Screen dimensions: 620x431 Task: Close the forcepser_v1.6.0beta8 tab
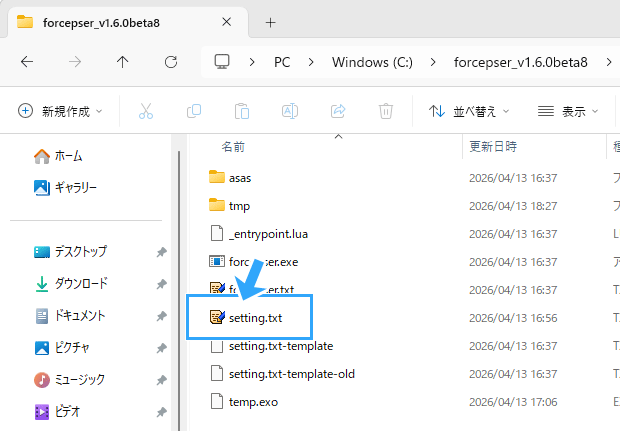coord(227,22)
